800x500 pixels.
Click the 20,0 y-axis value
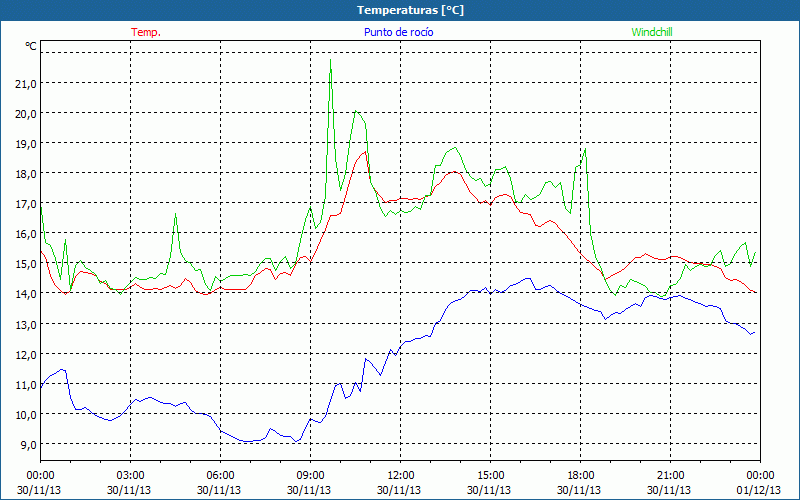(26, 114)
